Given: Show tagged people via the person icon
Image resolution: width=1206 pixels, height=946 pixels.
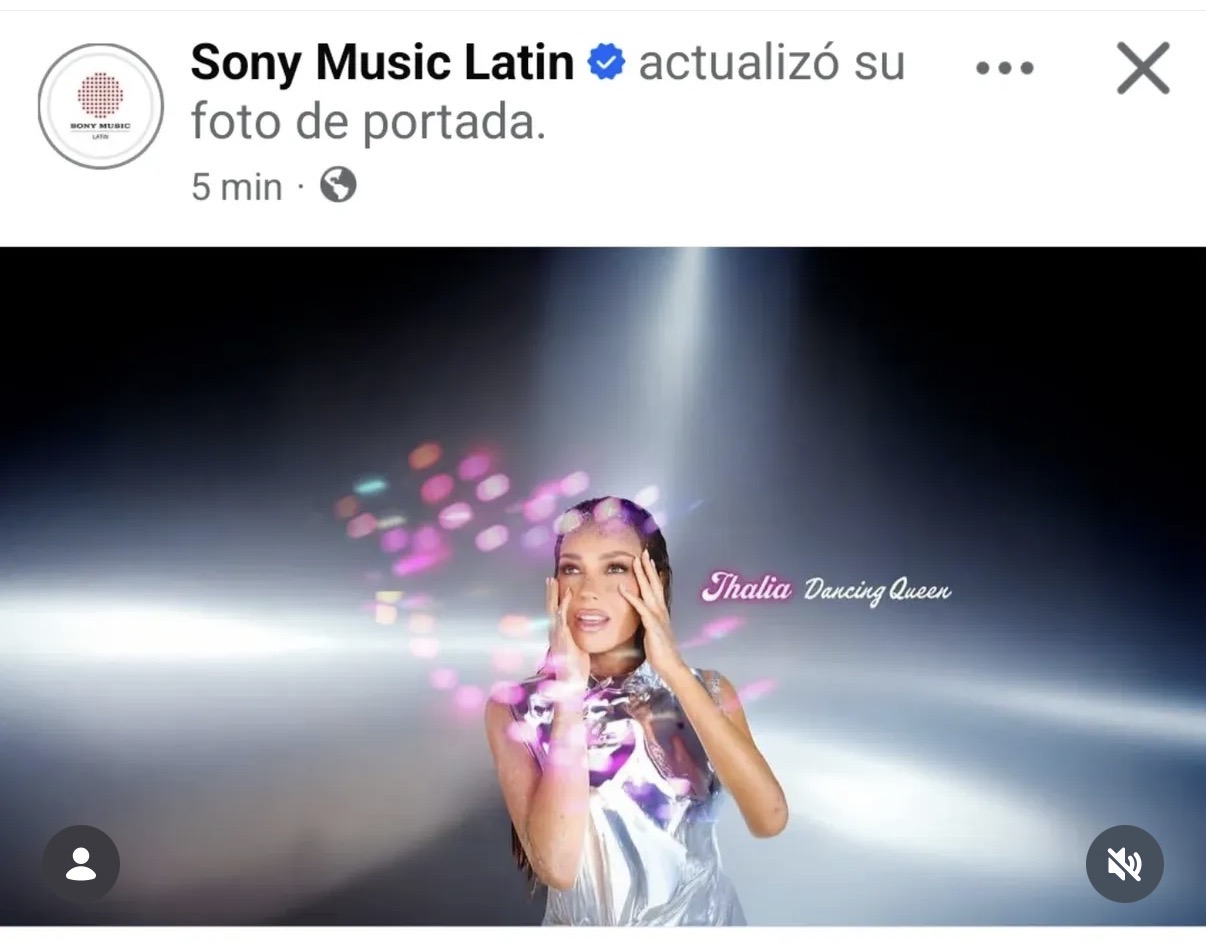Looking at the screenshot, I should (81, 864).
